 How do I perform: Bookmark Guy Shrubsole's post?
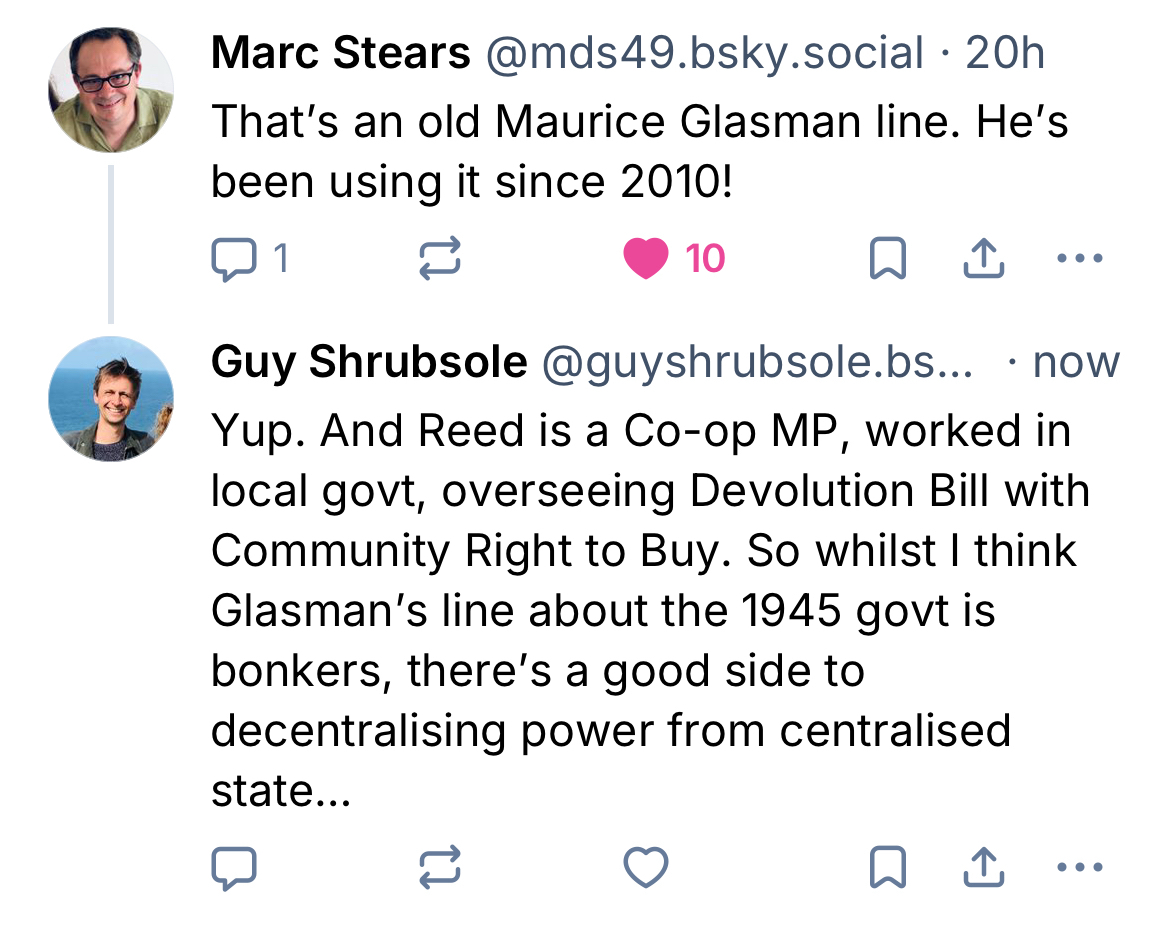pos(887,867)
